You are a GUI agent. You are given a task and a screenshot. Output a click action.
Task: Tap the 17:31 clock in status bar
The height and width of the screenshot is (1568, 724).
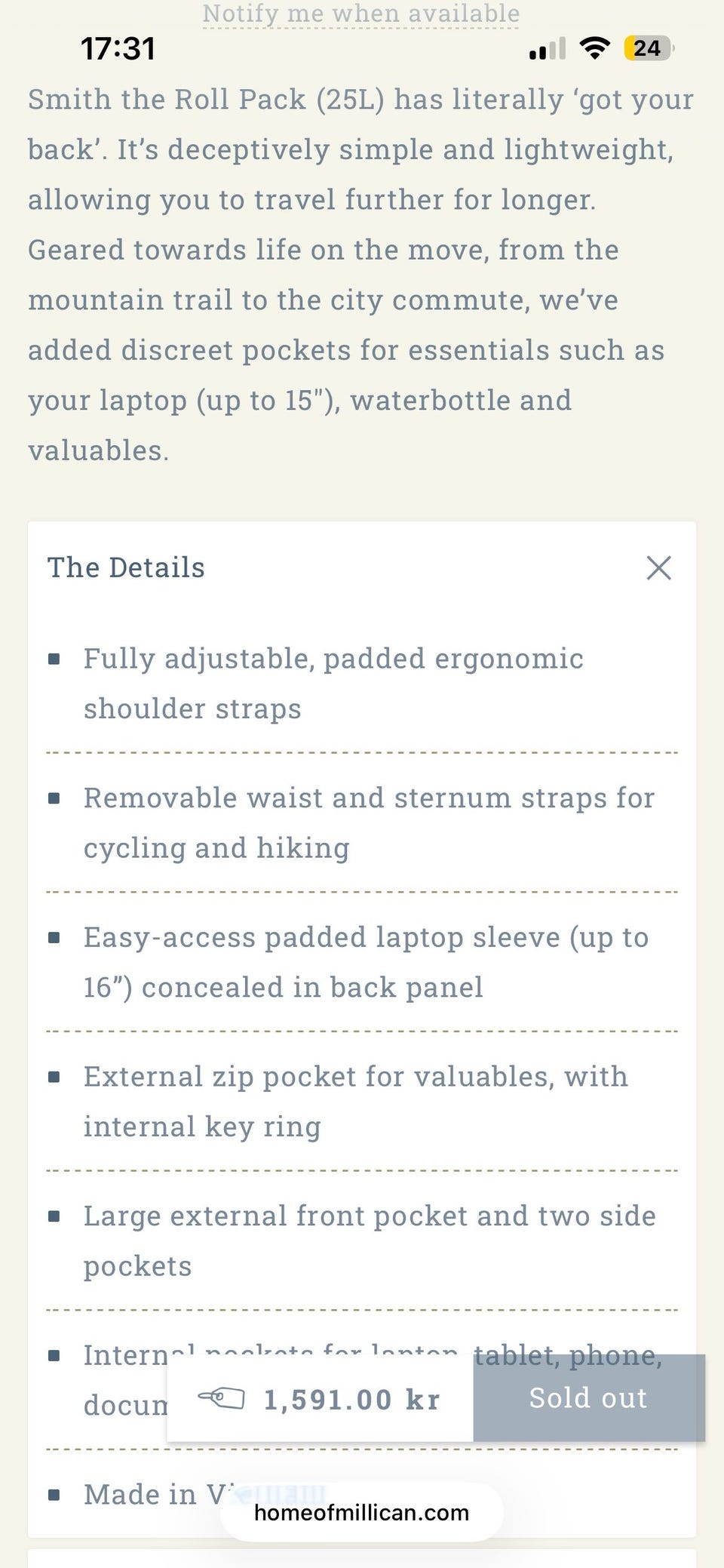tap(118, 49)
